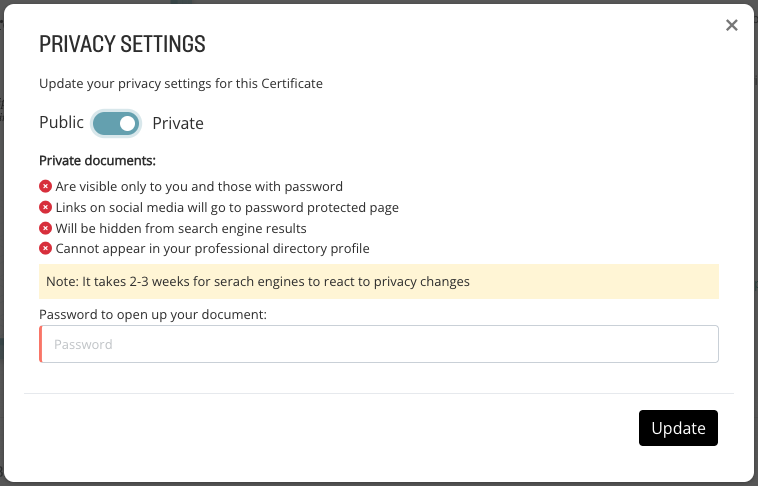Click the red X icon beside 'Are visible only to you'
758x486 pixels.
(45, 186)
